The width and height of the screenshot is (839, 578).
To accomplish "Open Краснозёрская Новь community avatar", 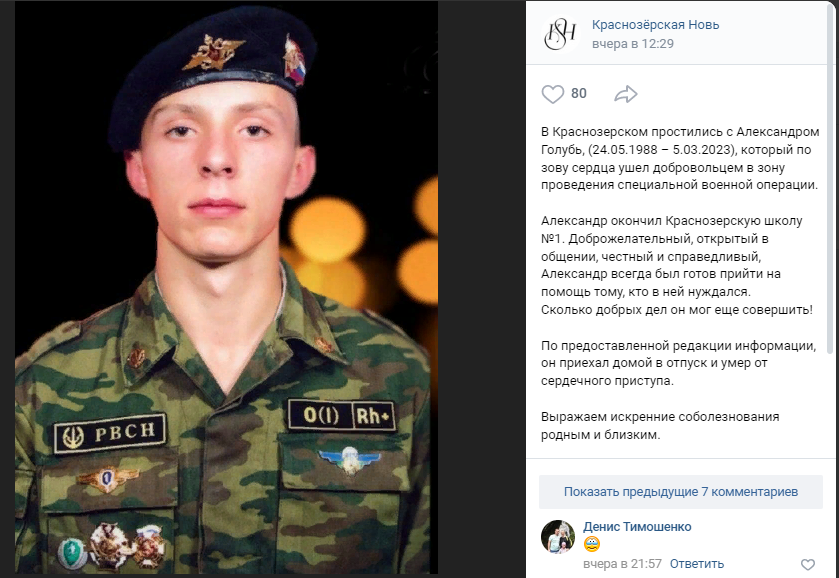I will (560, 33).
